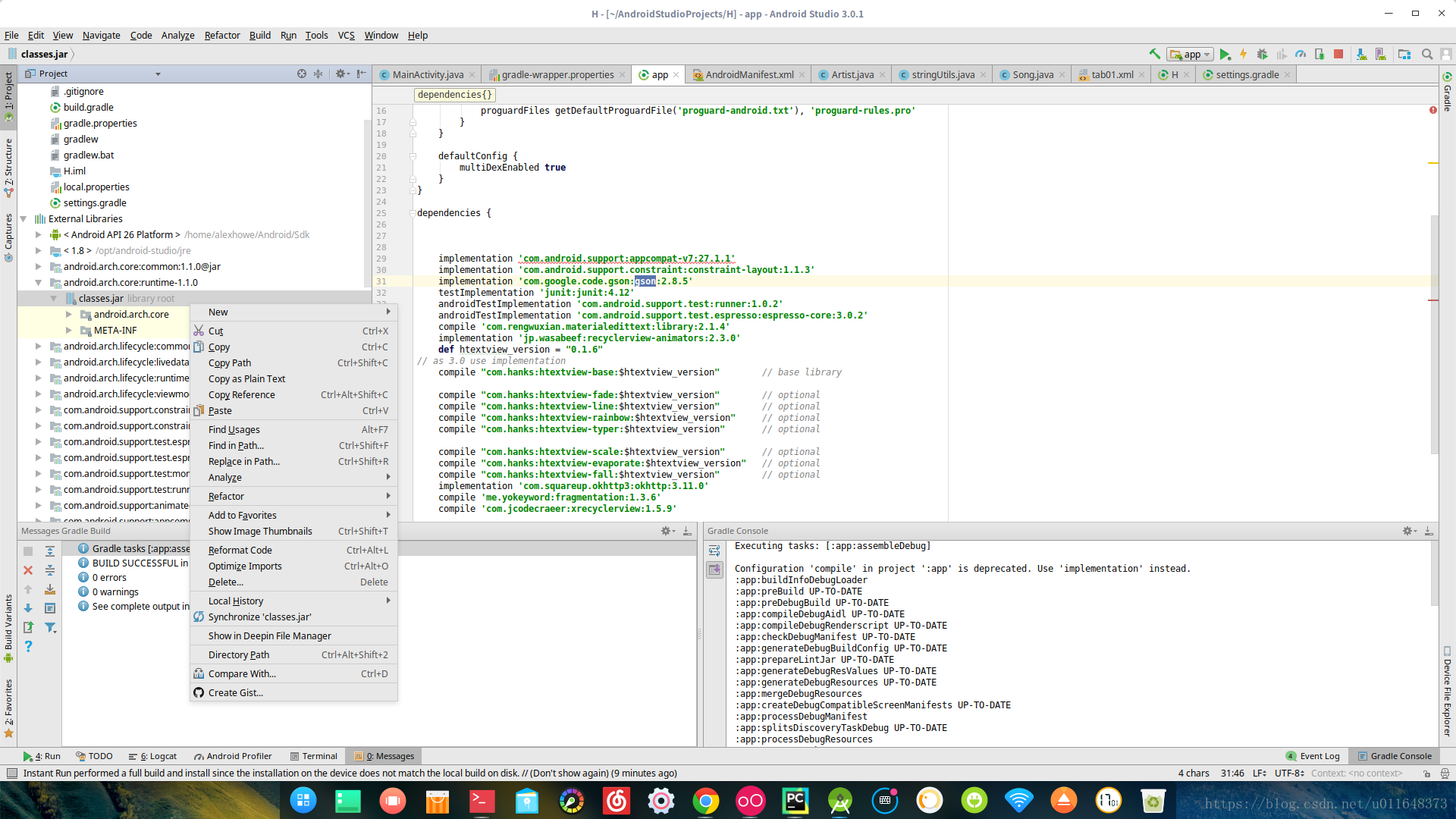Screen dimensions: 1456x819
Task: Apply Changes using the lightning bolt icon
Action: [1244, 54]
